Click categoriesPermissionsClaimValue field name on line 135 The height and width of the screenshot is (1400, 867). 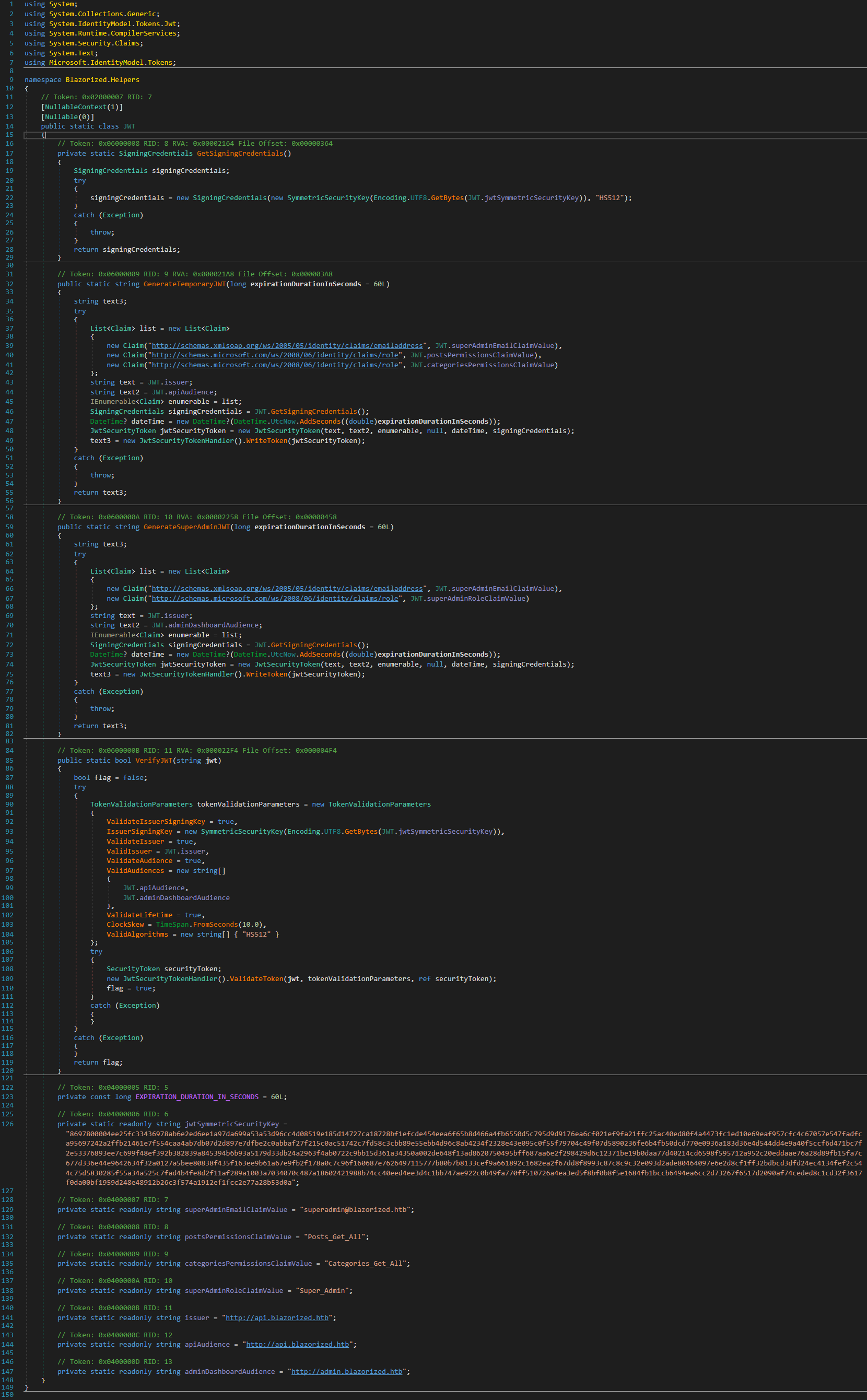point(248,1263)
